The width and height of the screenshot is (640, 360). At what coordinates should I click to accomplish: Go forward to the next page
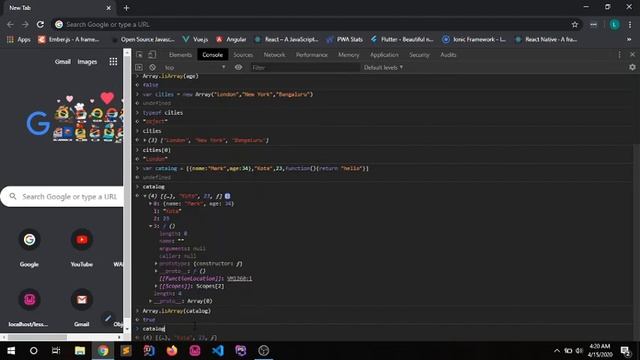[x=25, y=24]
